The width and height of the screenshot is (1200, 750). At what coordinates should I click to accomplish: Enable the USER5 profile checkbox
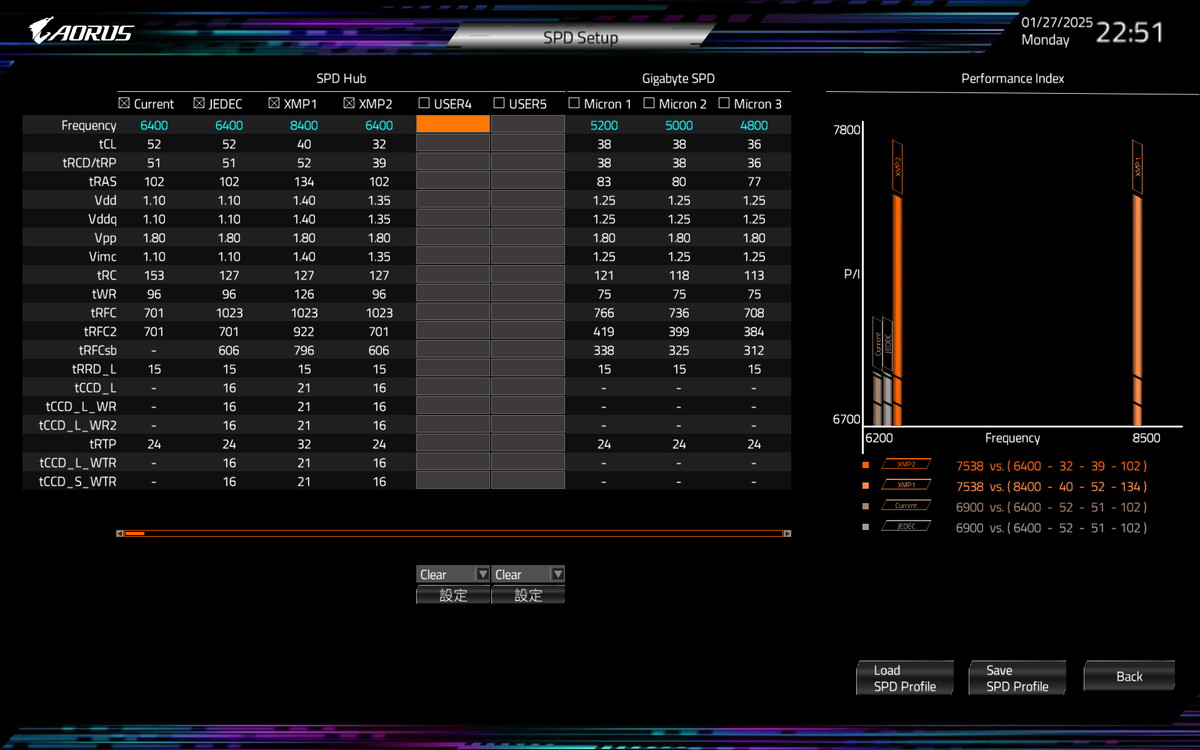pyautogui.click(x=499, y=103)
